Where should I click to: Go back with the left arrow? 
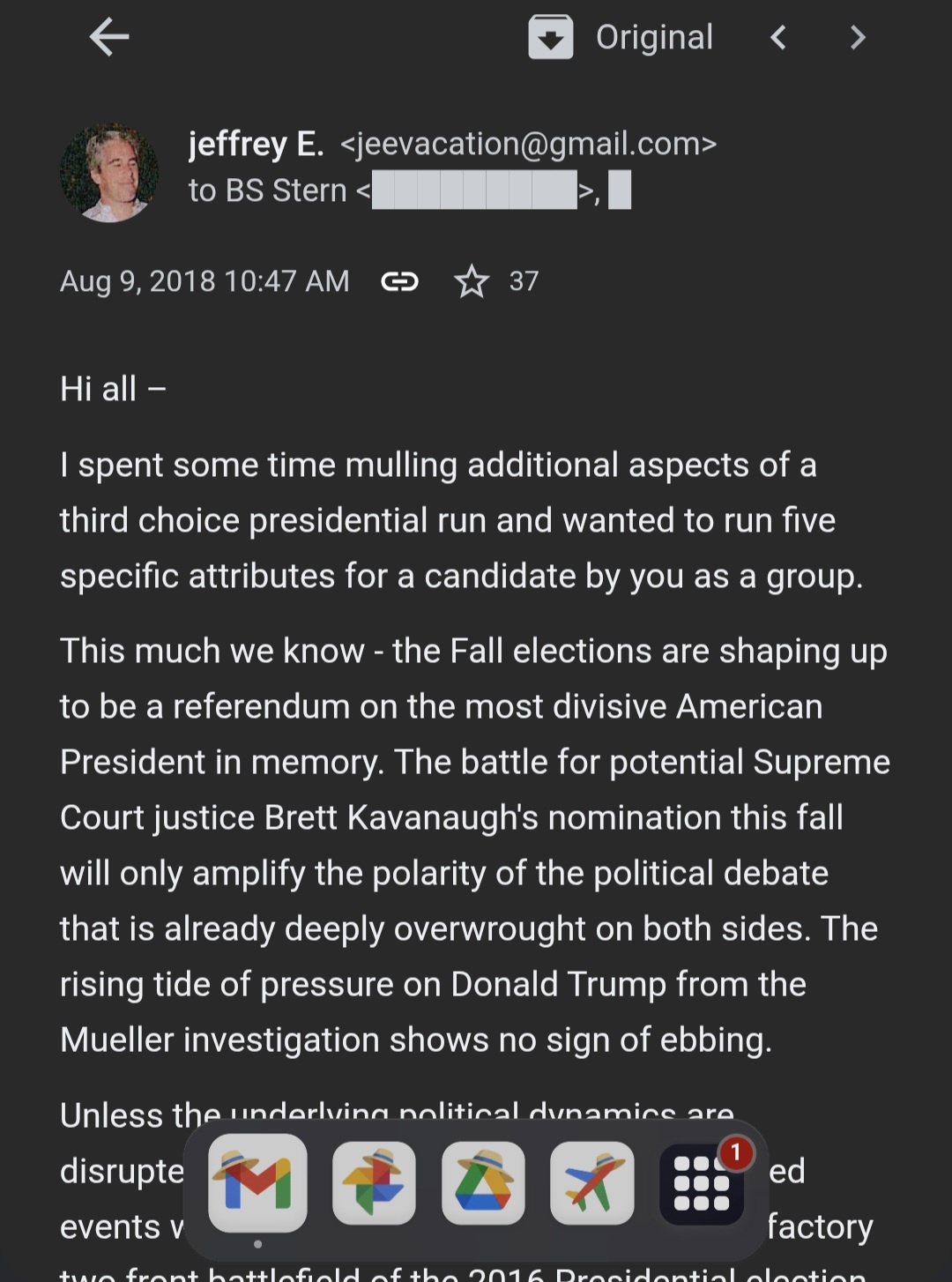[x=109, y=37]
